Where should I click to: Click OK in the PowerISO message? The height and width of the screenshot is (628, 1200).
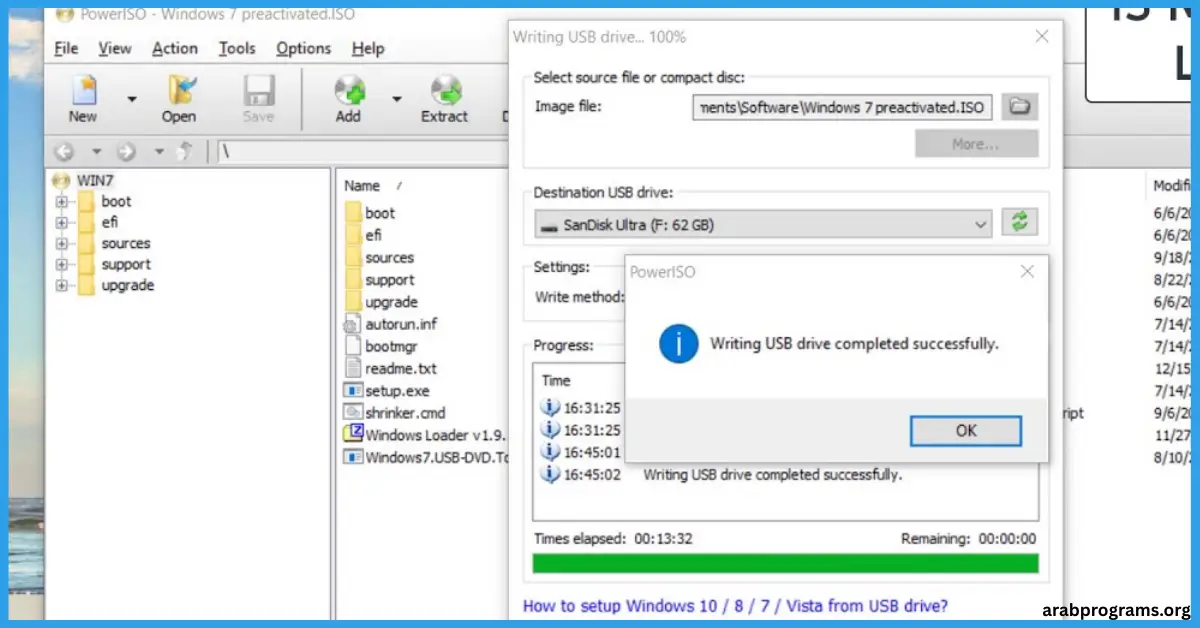click(966, 431)
